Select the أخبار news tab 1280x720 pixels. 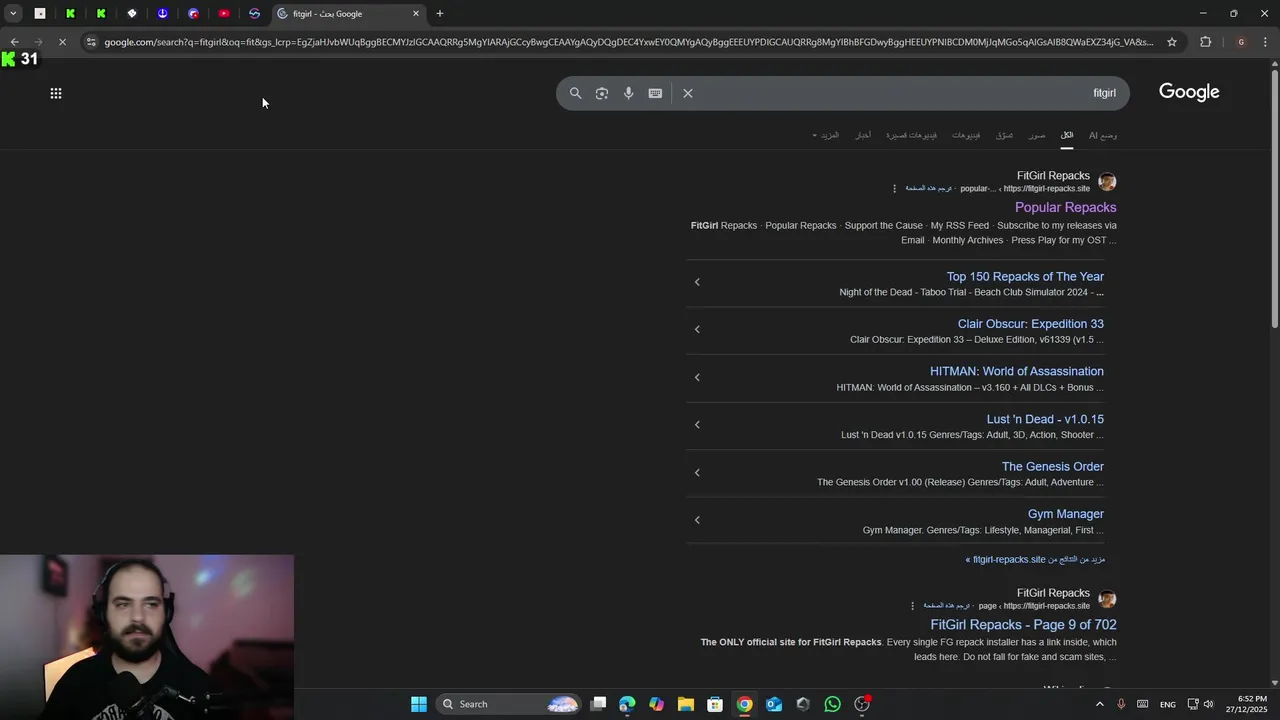click(863, 135)
